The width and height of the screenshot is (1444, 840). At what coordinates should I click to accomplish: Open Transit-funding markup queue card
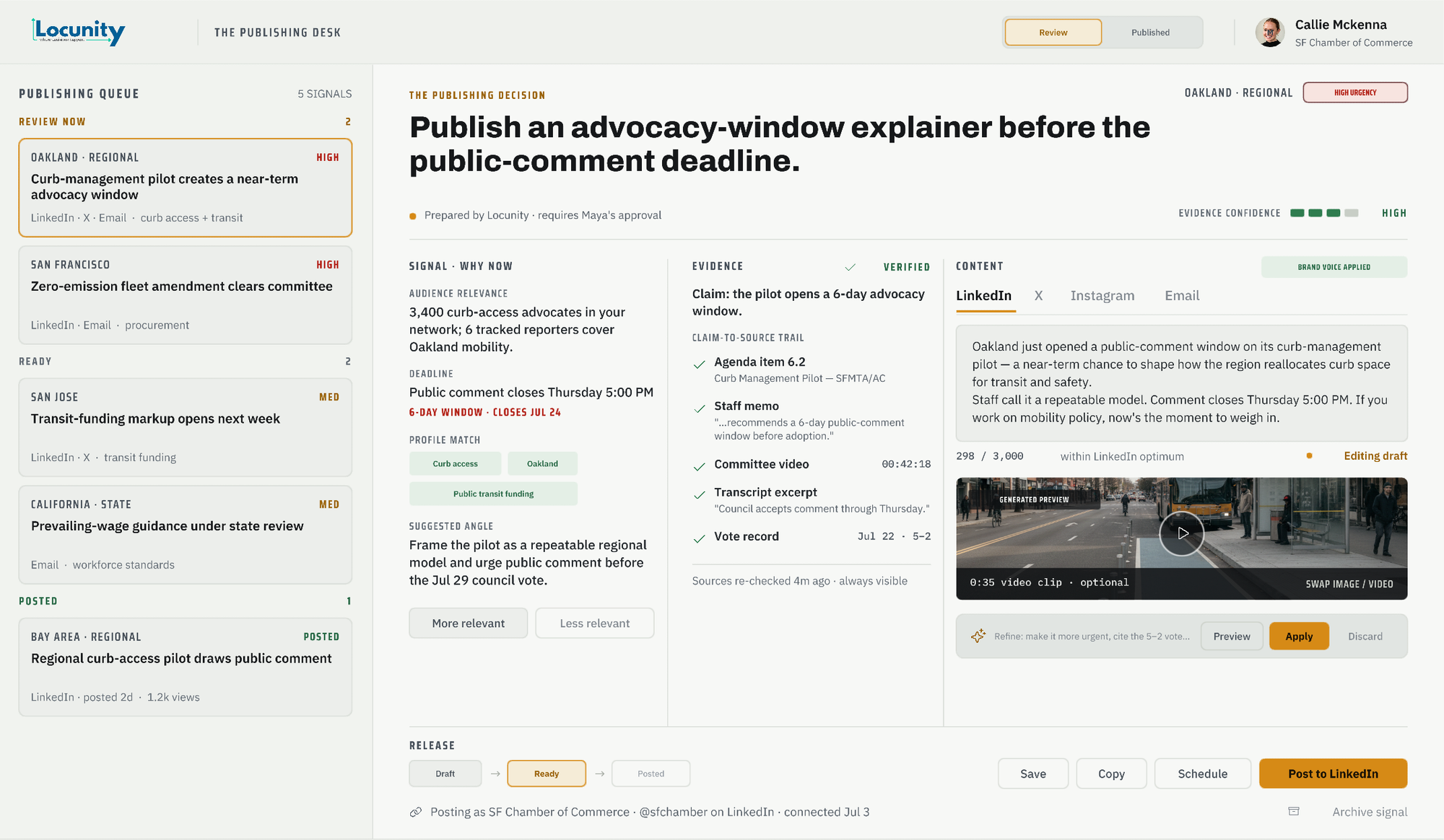(x=186, y=427)
